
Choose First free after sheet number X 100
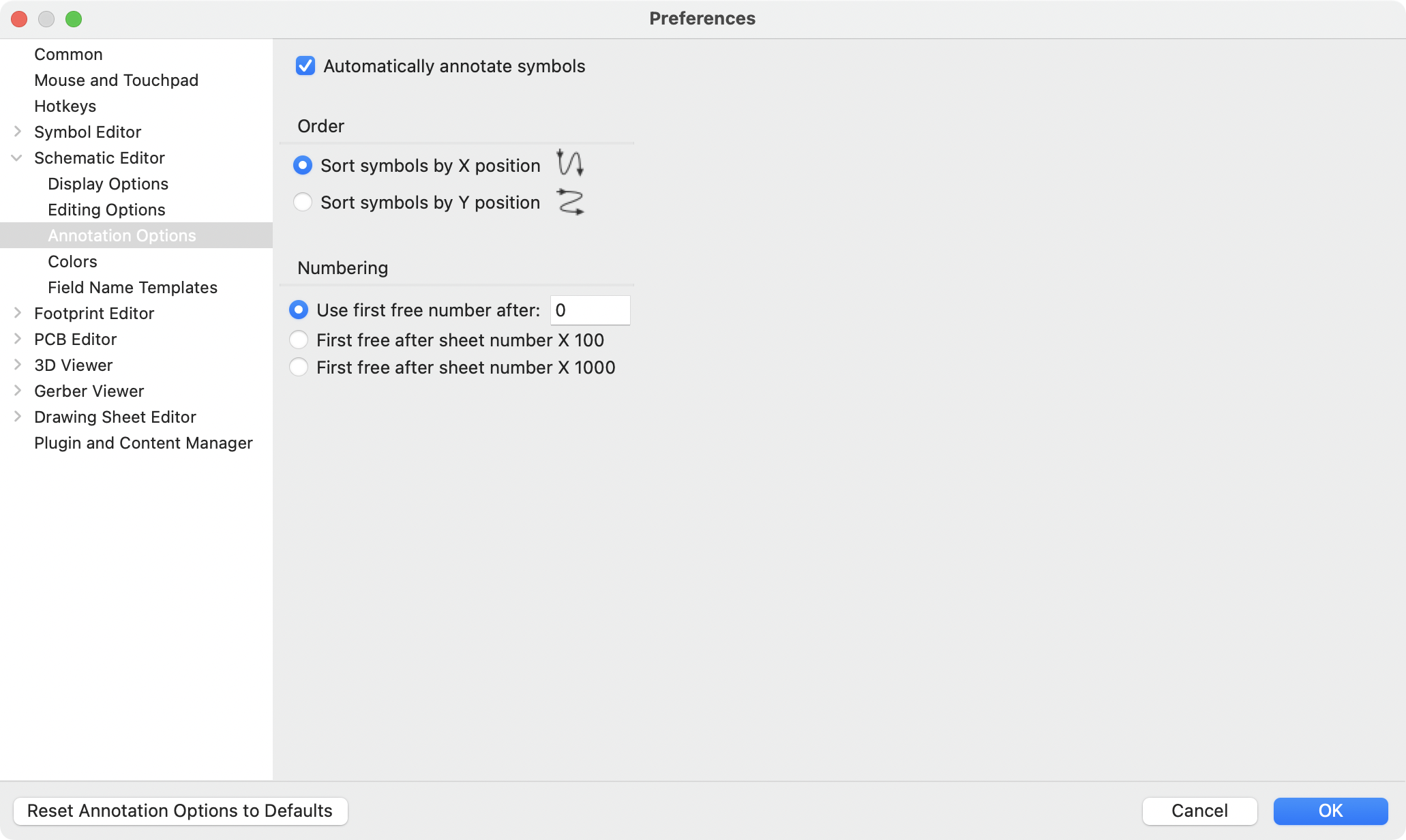point(299,340)
